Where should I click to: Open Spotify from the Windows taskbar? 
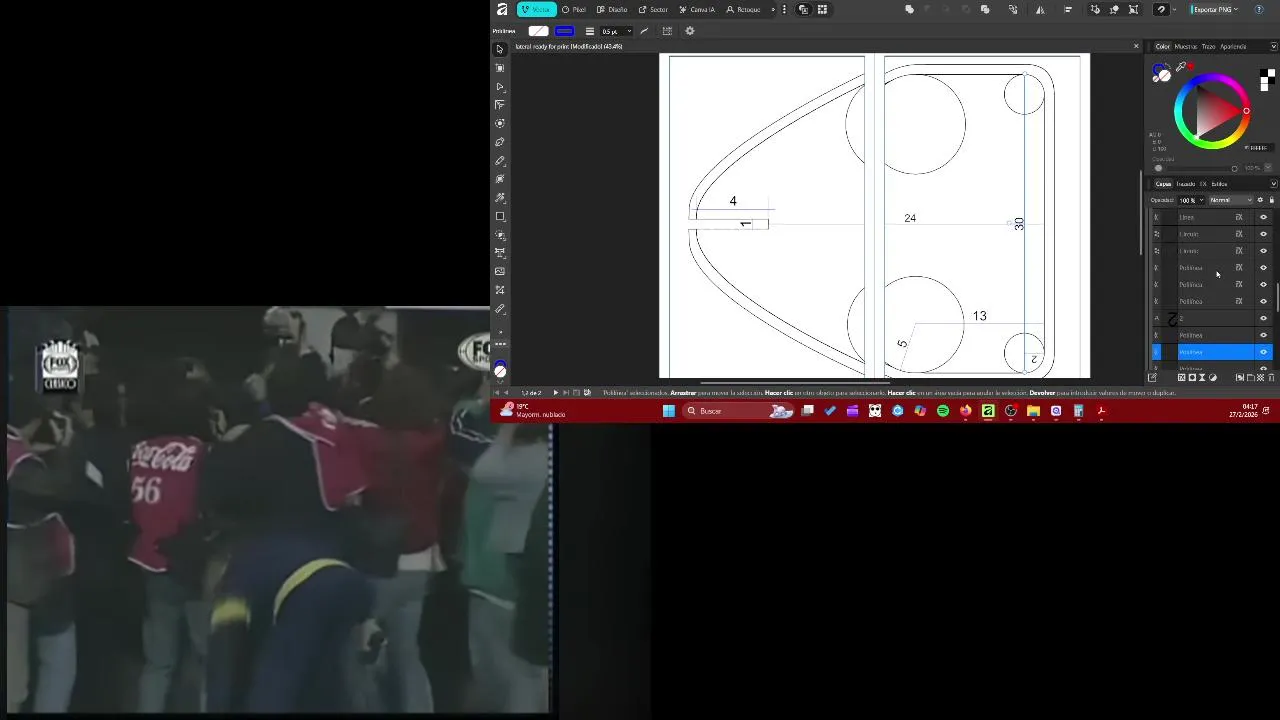pyautogui.click(x=943, y=411)
